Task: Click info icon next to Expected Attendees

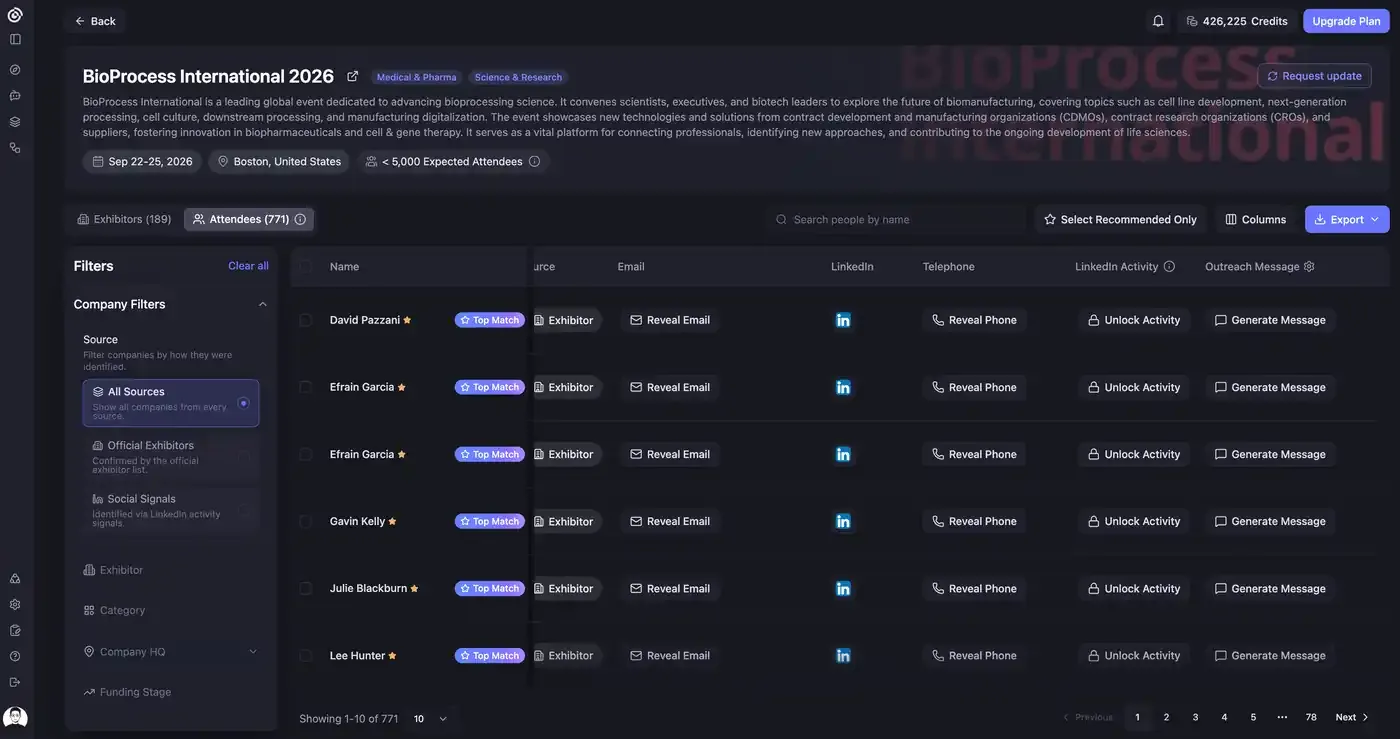Action: (534, 161)
